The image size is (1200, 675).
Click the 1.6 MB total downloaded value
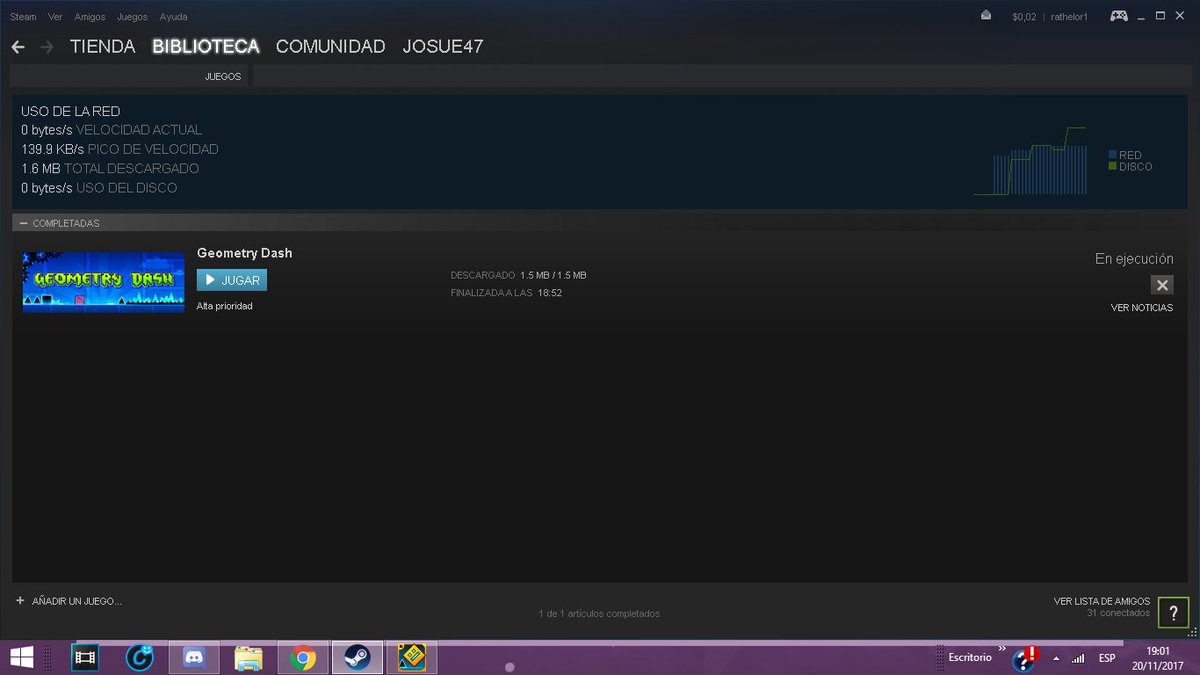pos(41,168)
